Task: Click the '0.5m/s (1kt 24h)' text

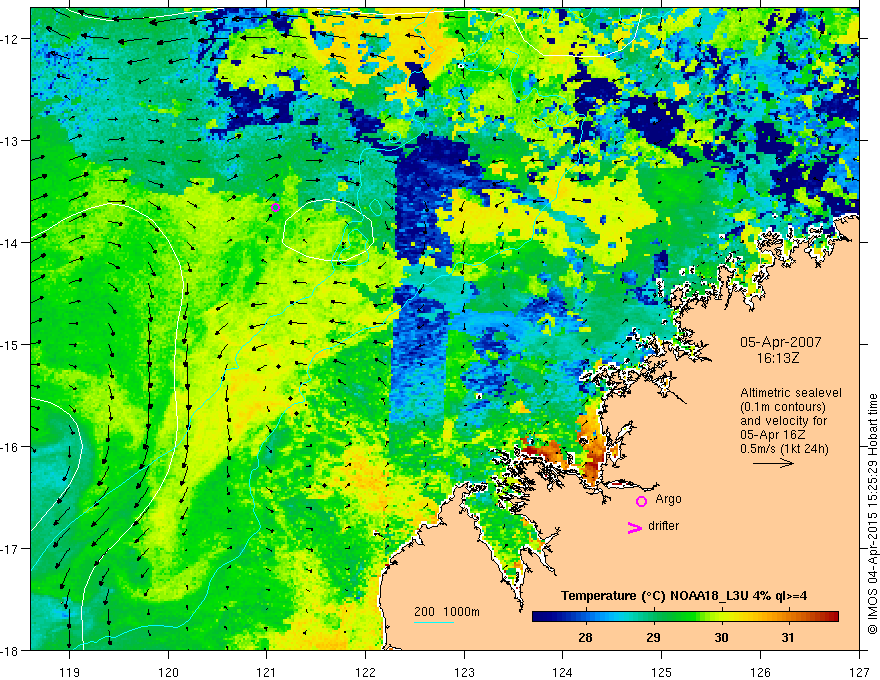Action: tap(784, 449)
